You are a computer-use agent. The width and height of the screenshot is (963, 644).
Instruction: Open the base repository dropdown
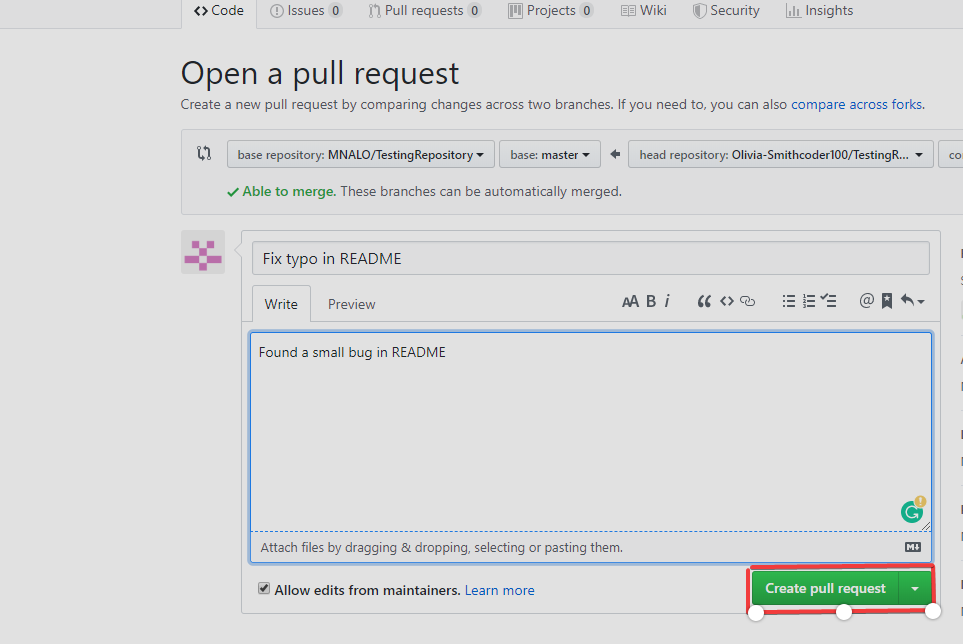[x=361, y=155]
